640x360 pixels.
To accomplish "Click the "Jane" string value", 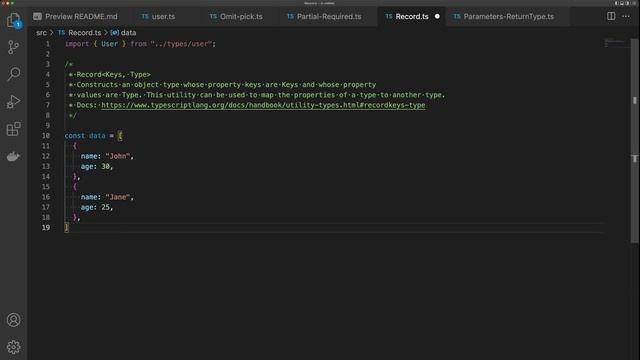I will coord(118,197).
